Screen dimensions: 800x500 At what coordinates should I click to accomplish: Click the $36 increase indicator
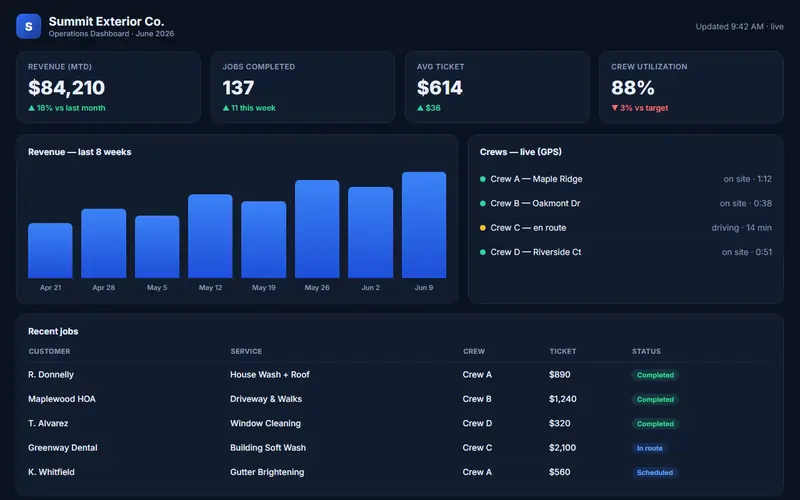[x=429, y=108]
